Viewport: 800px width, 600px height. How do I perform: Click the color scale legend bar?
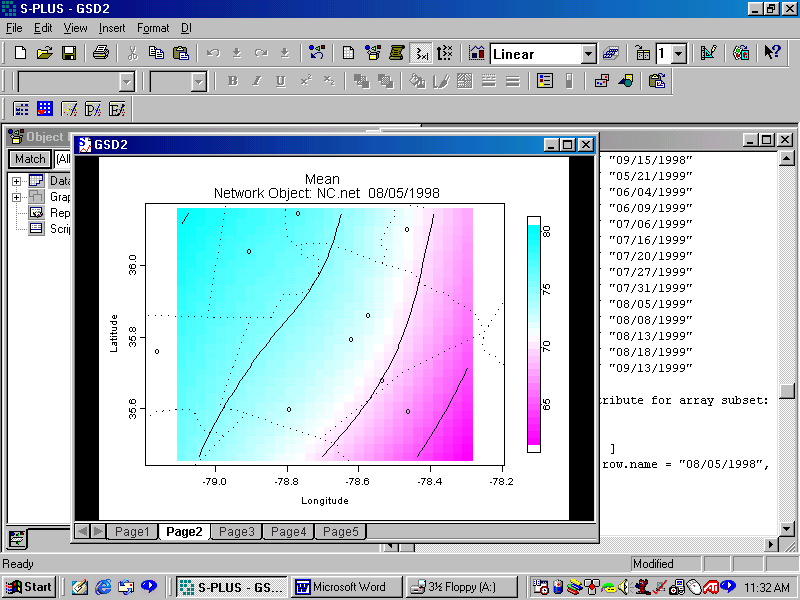[534, 334]
